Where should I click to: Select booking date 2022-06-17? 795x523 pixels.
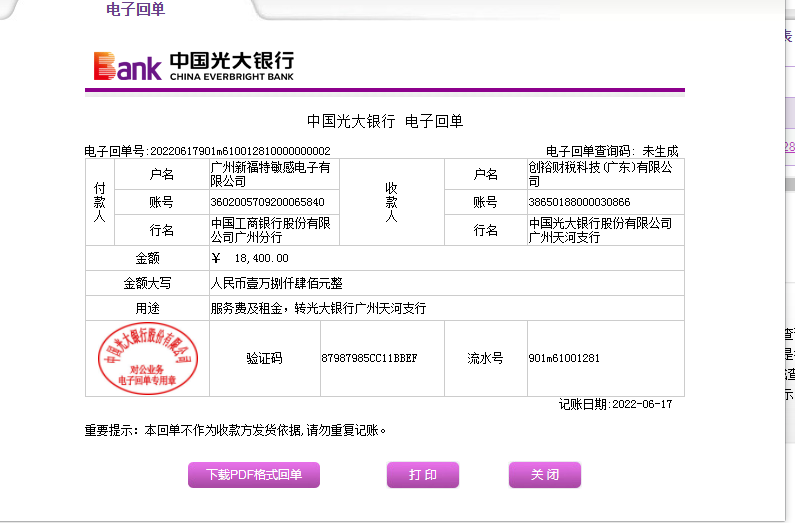pyautogui.click(x=642, y=404)
